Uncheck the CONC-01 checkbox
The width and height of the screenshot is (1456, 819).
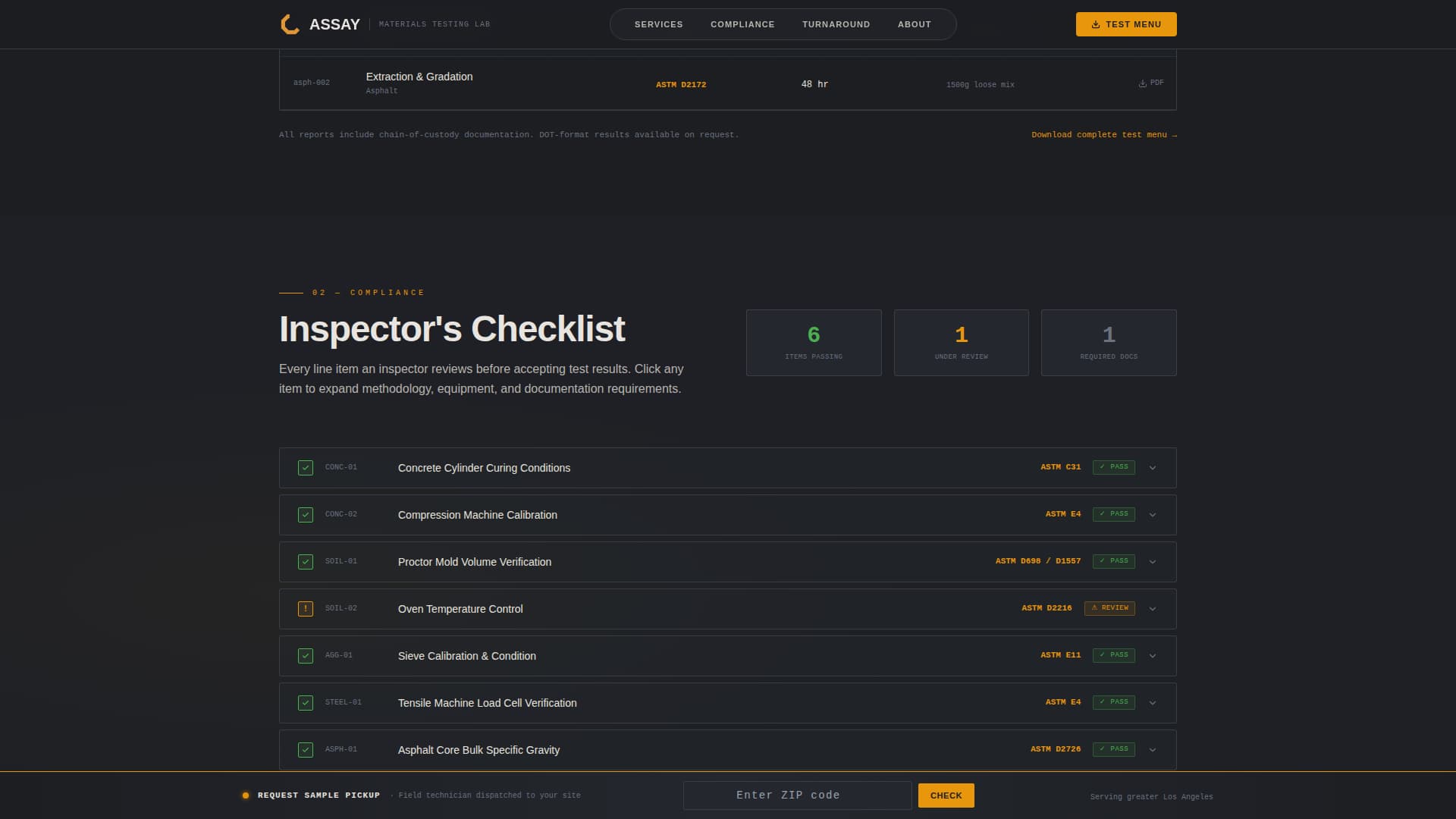coord(306,468)
